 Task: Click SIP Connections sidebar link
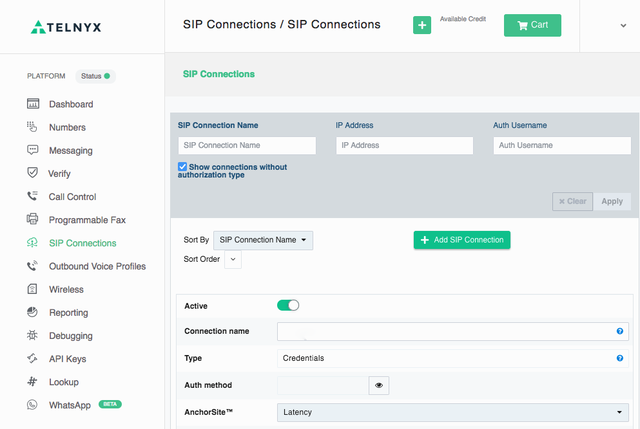click(x=82, y=243)
